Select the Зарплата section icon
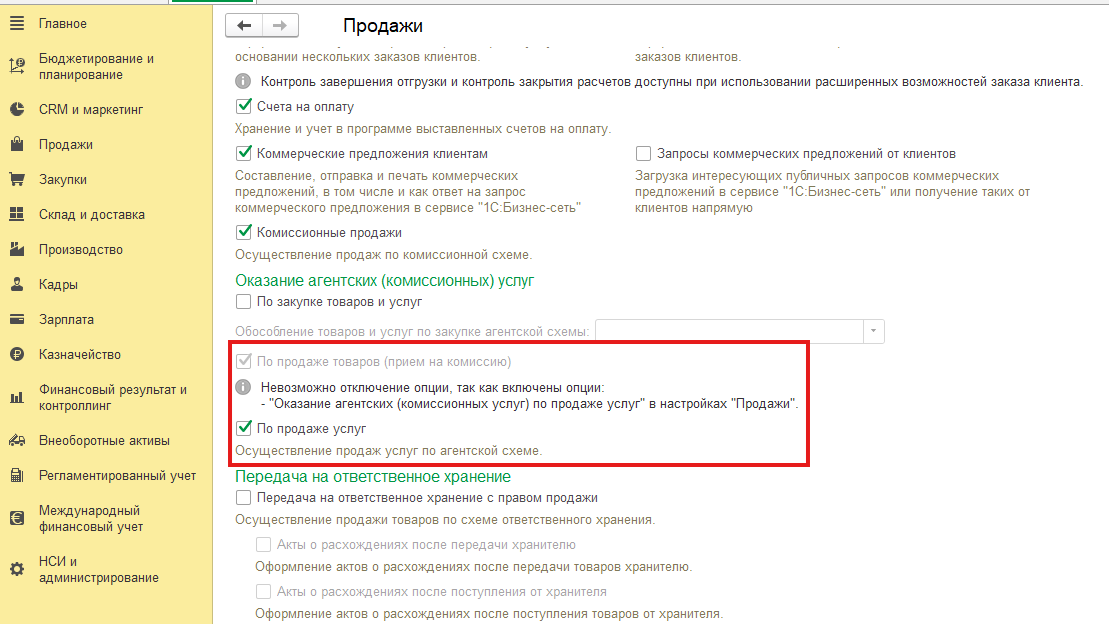The width and height of the screenshot is (1109, 624). click(x=16, y=319)
